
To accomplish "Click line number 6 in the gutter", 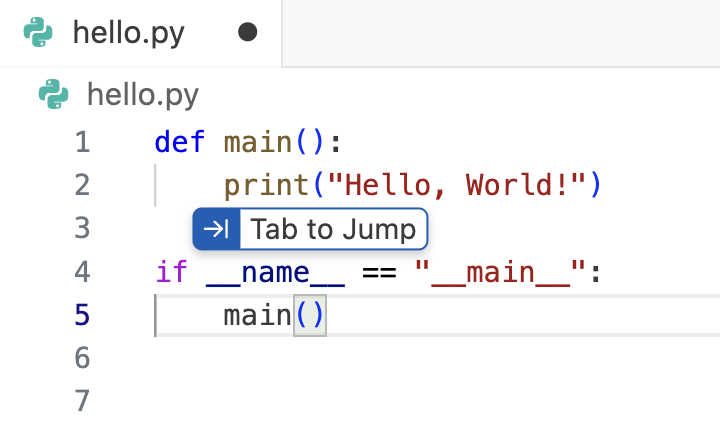I will tap(82, 358).
